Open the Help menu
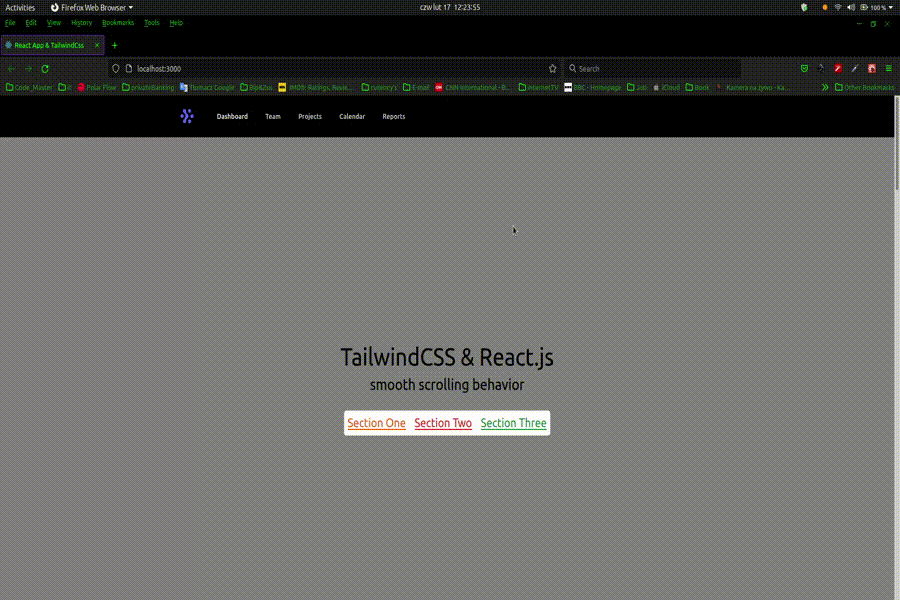This screenshot has width=900, height=600. (x=176, y=23)
